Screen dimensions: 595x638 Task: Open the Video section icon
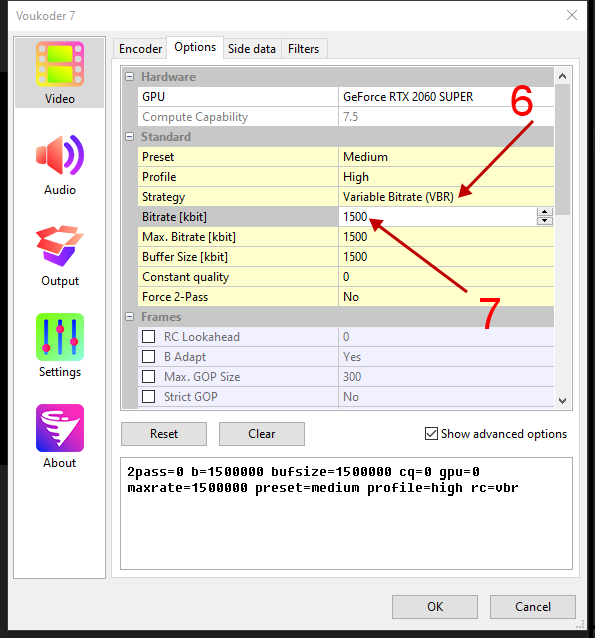[60, 64]
